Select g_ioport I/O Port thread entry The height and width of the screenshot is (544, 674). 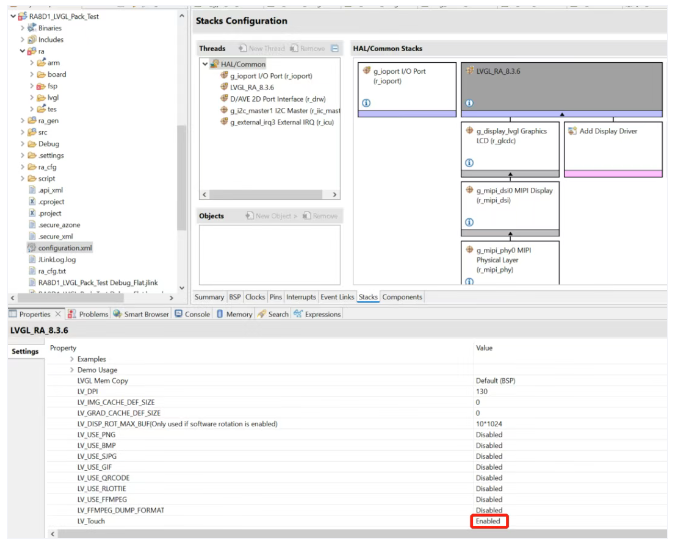(271, 76)
